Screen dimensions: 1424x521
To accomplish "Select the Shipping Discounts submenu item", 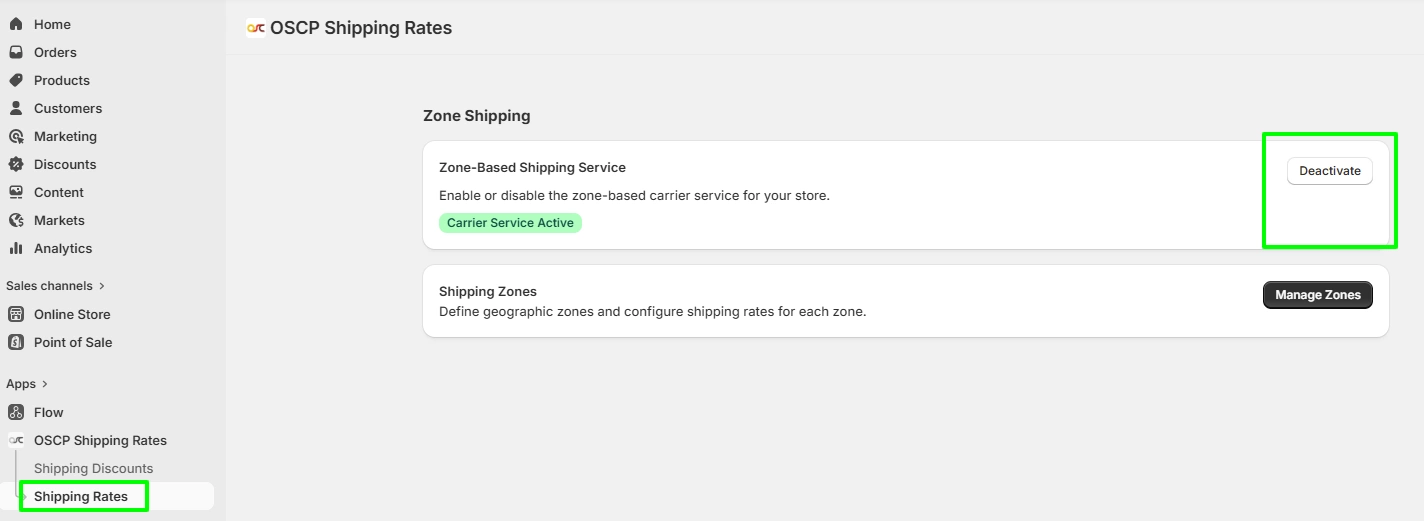I will (x=93, y=468).
